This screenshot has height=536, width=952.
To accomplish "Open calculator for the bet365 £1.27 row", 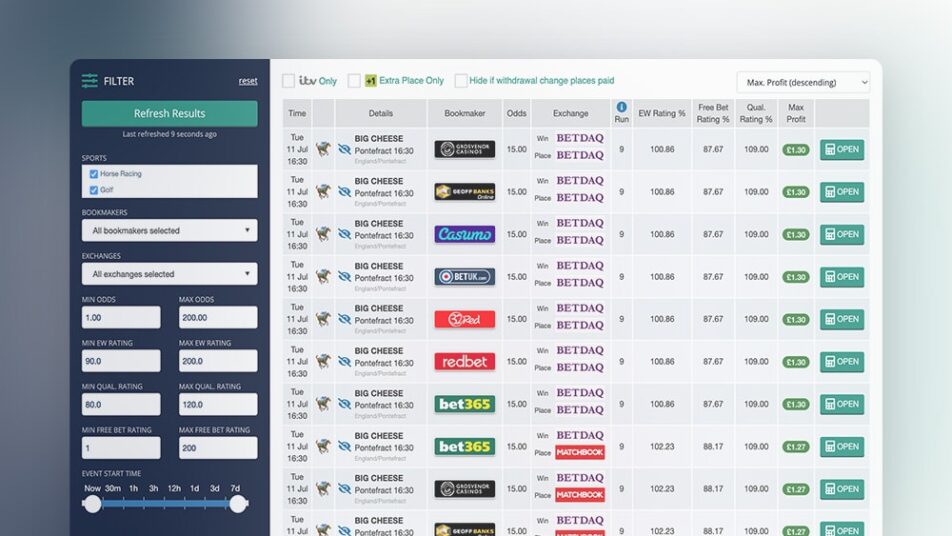I will point(842,447).
